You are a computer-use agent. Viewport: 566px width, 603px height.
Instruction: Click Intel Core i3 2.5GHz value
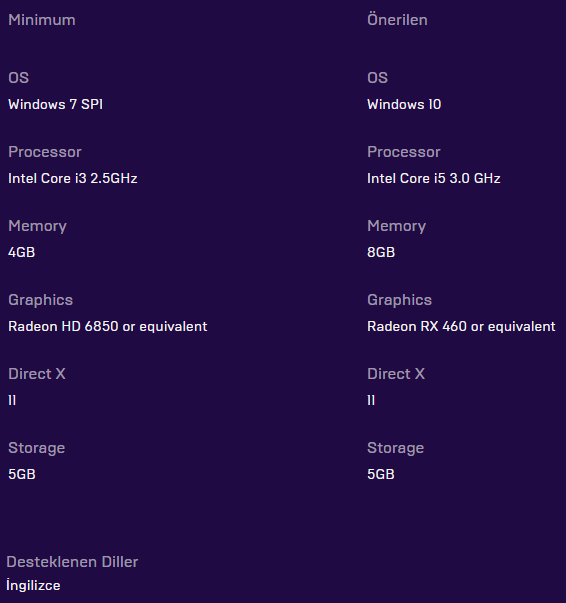[x=73, y=178]
